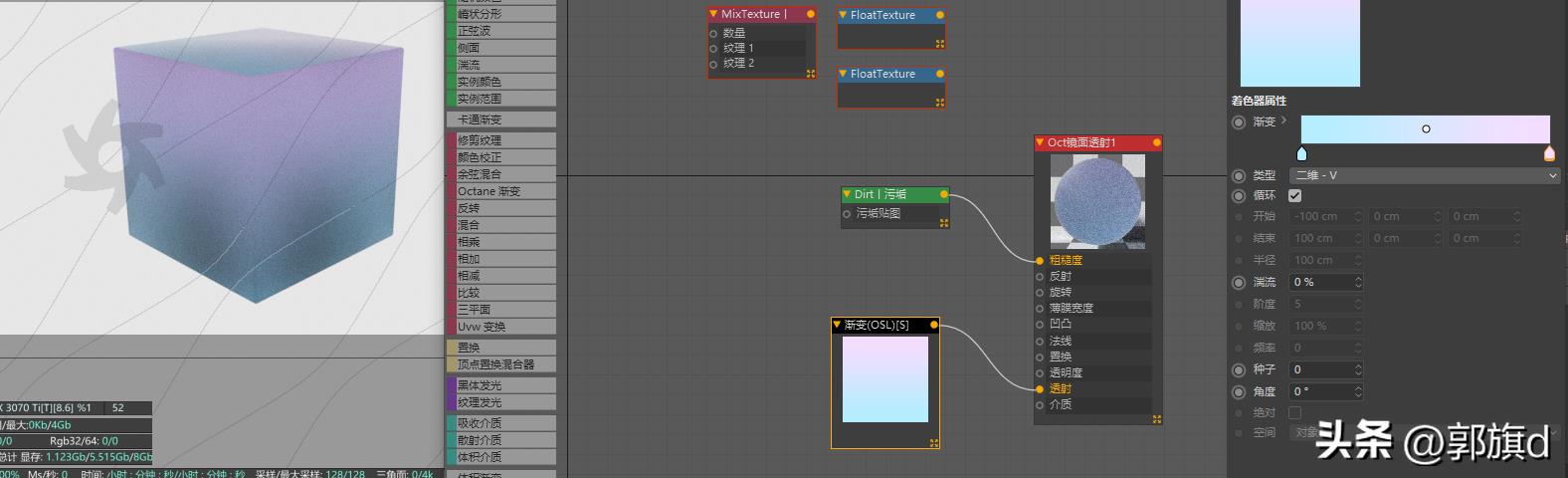1568x478 pixels.
Task: Click Oct镜面透射1 sphere preview thumbnail
Action: (1098, 203)
